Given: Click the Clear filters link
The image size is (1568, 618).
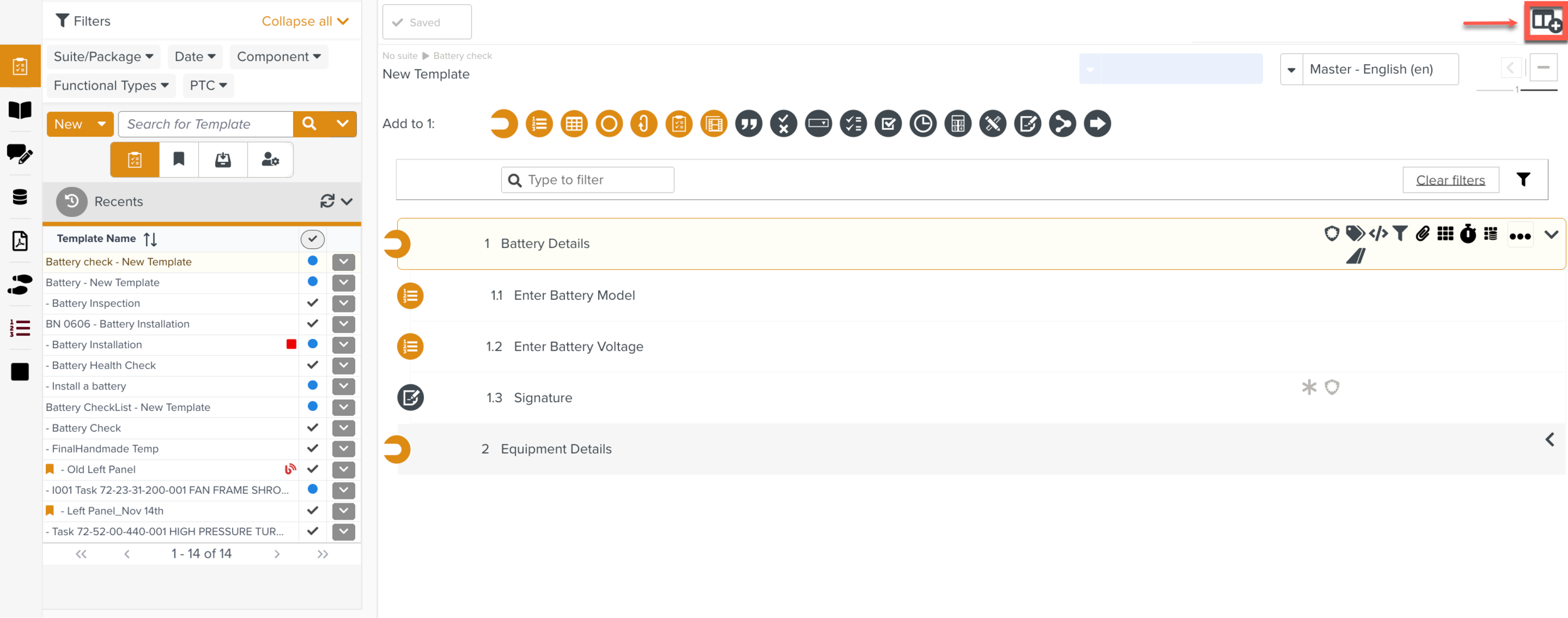Looking at the screenshot, I should pos(1451,179).
